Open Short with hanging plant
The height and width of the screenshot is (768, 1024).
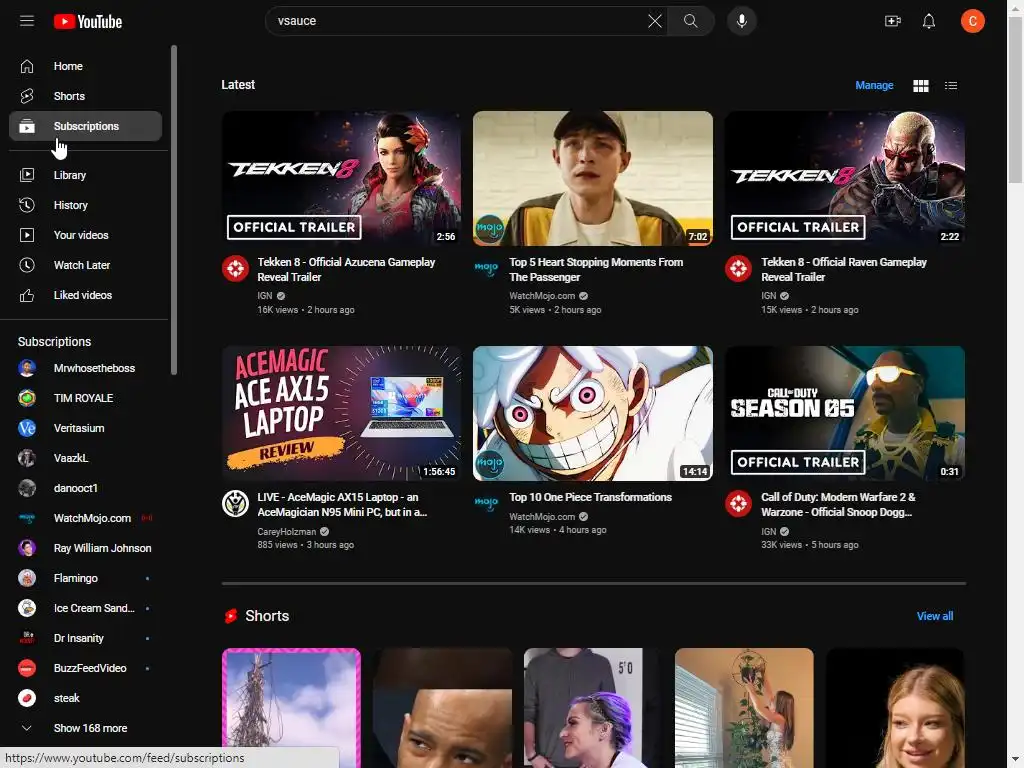point(744,708)
